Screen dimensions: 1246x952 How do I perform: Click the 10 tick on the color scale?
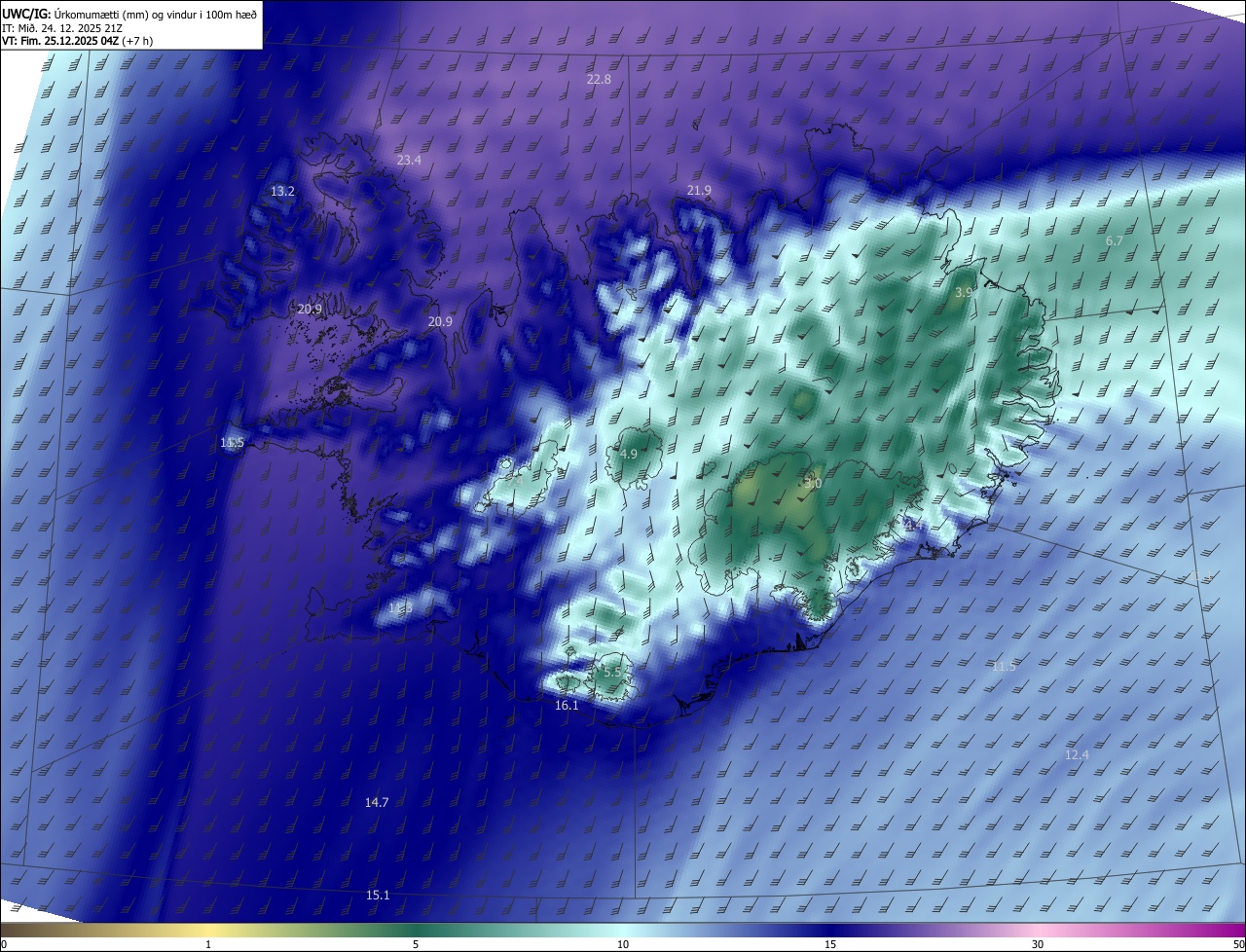623,944
